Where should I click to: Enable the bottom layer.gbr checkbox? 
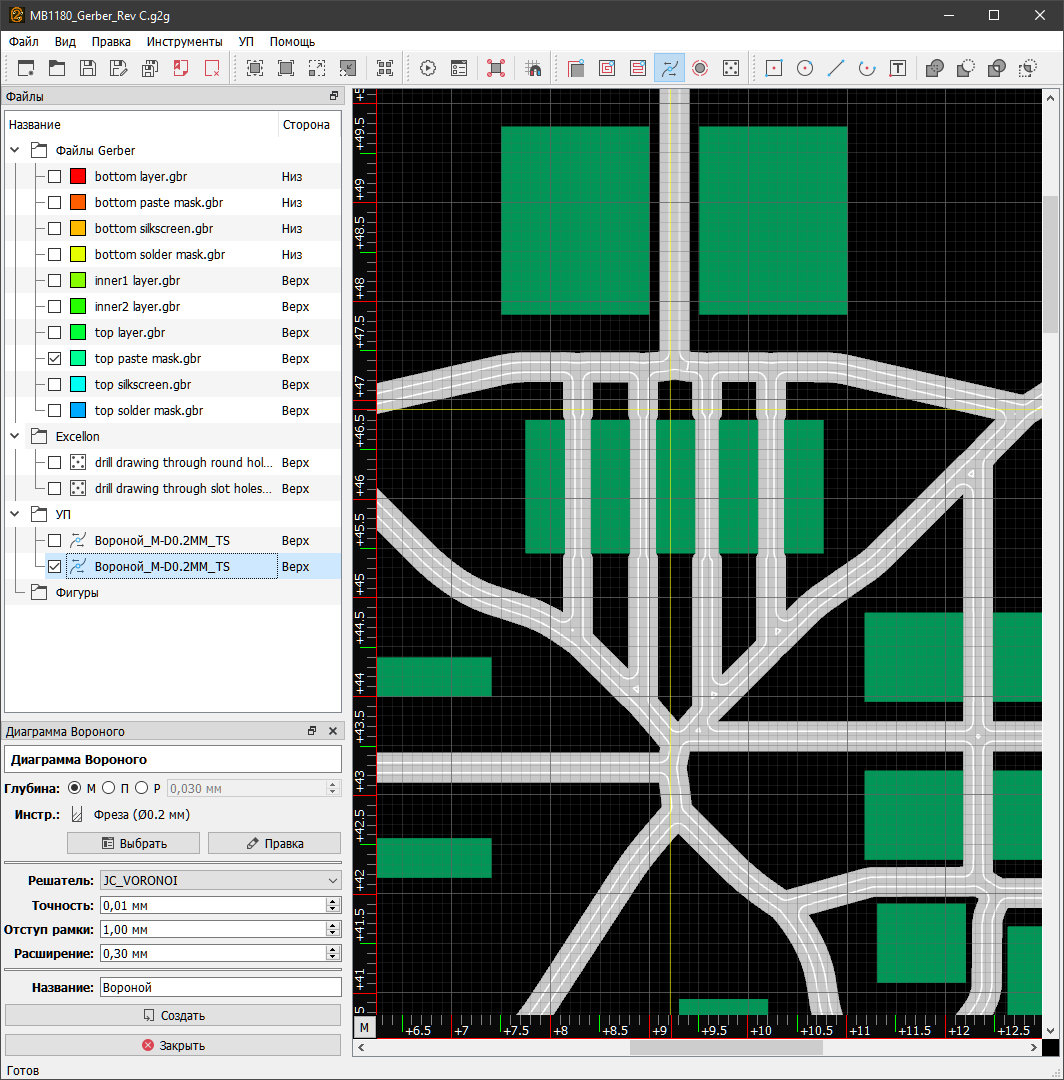55,177
